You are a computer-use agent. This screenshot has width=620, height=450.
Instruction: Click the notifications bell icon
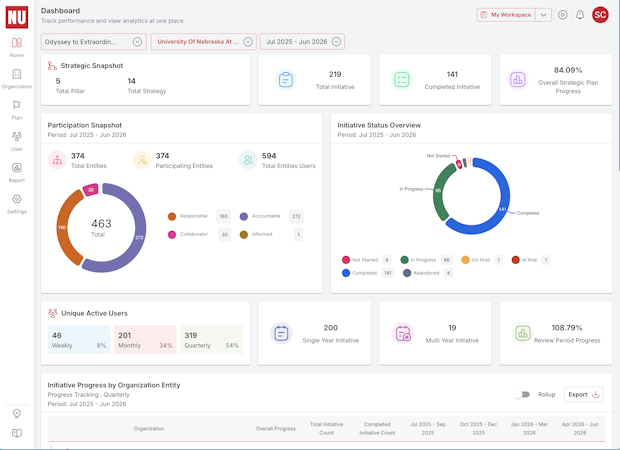coord(580,15)
